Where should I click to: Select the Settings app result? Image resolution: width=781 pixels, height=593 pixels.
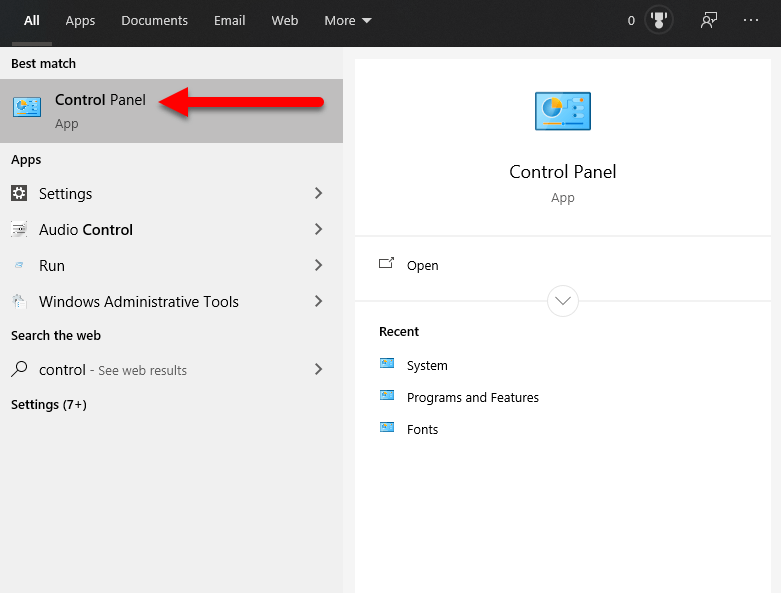point(171,193)
